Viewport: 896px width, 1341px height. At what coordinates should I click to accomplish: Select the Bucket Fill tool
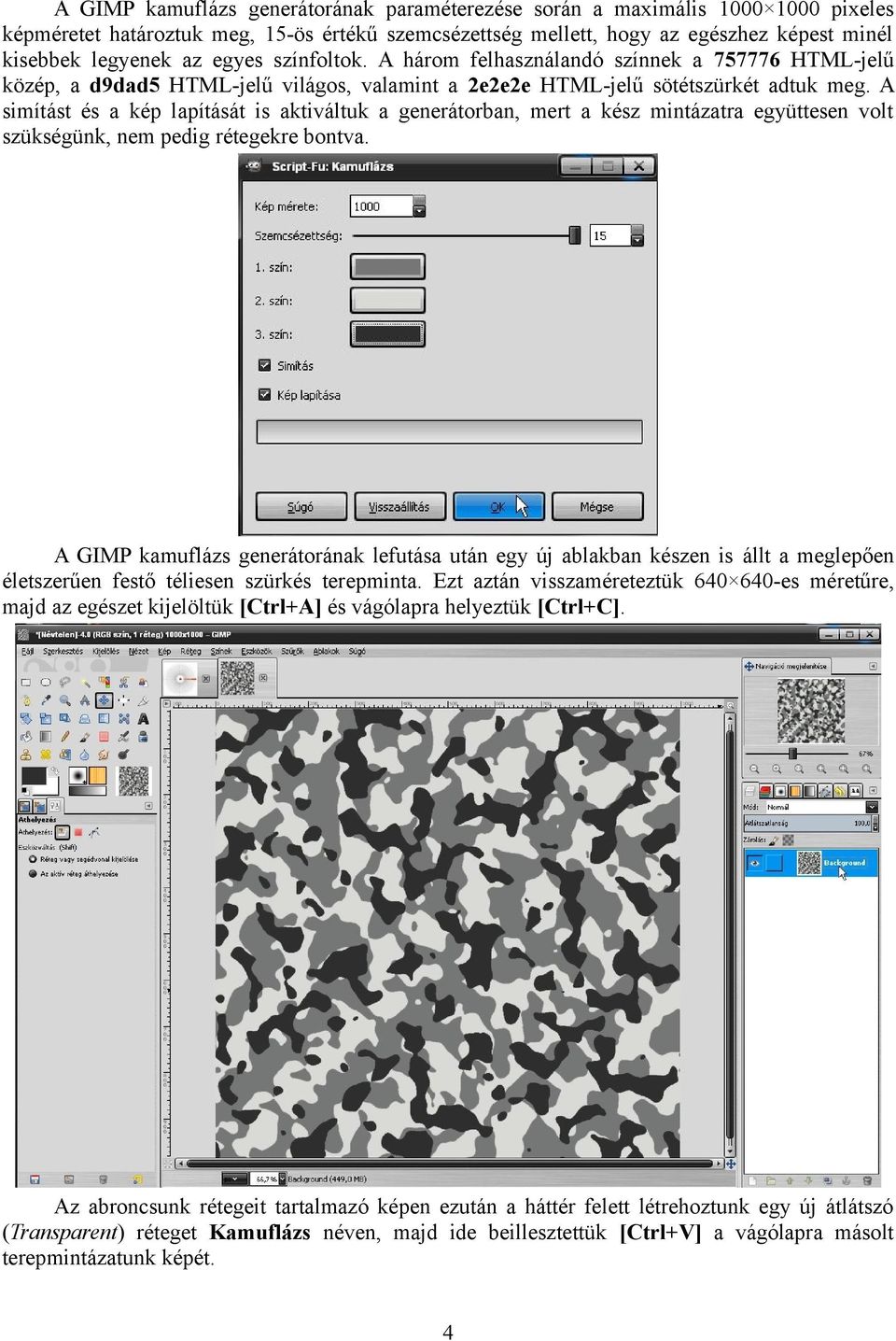(x=26, y=736)
